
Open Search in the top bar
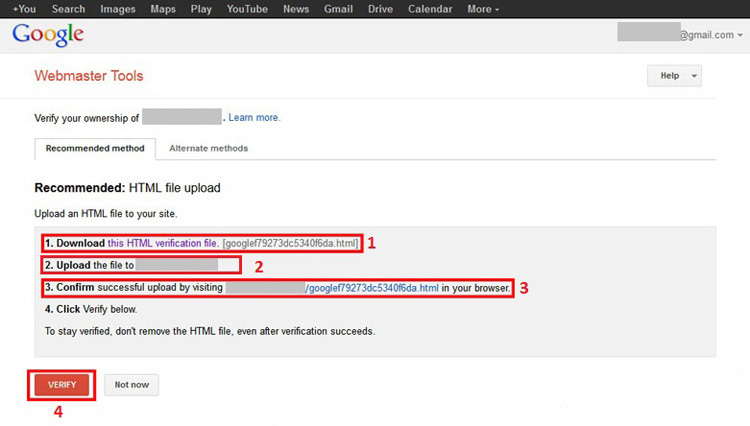[68, 9]
